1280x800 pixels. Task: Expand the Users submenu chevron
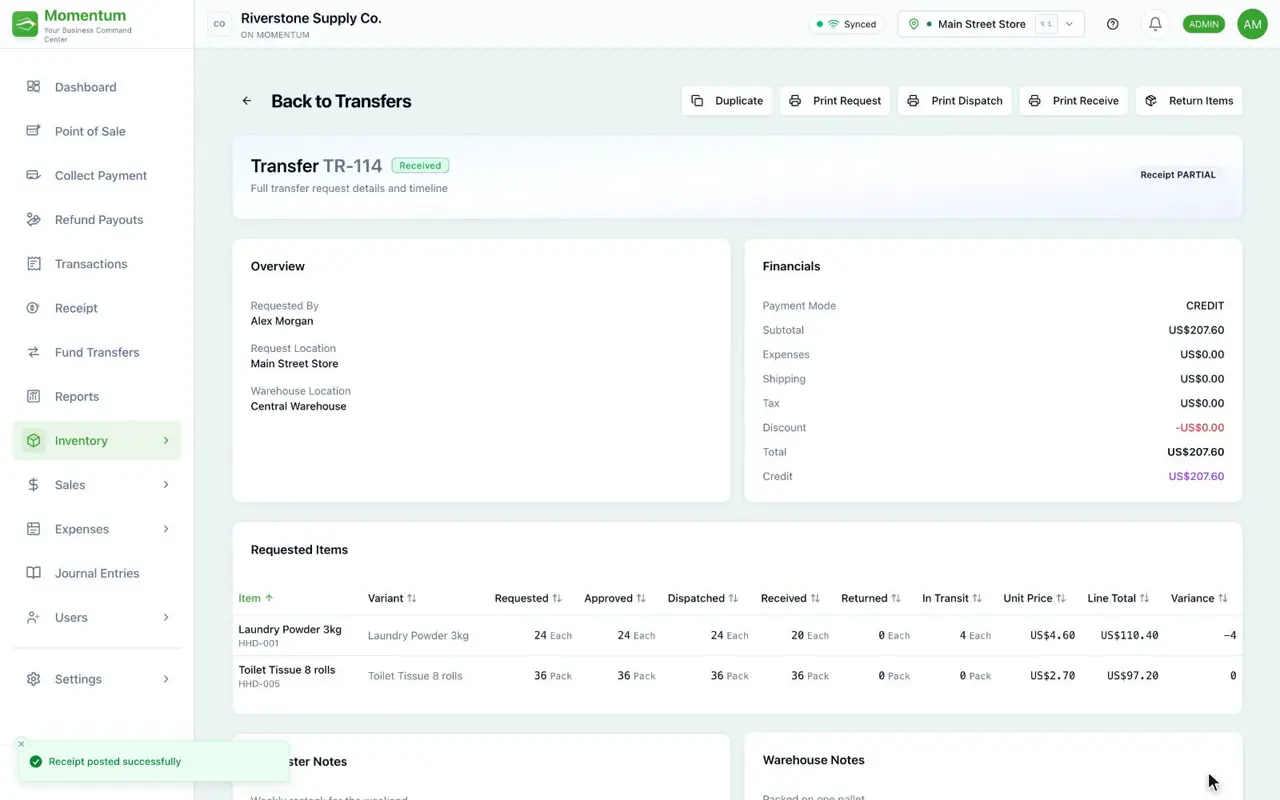[x=166, y=617]
